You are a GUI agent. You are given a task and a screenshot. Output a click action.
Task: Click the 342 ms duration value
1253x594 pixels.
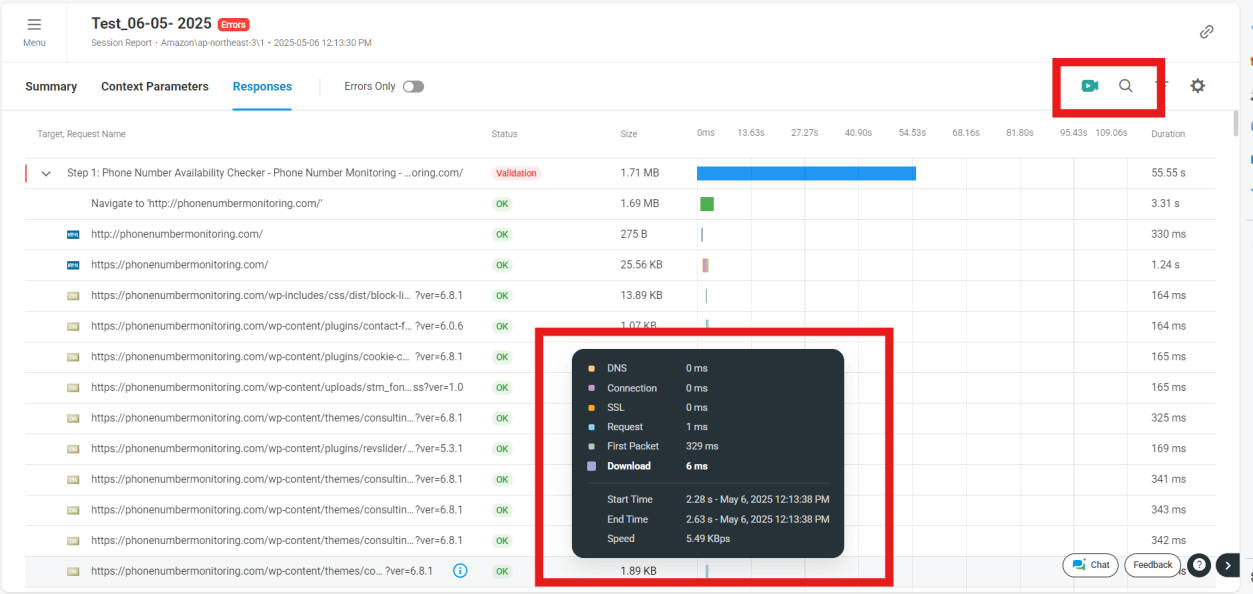[x=1169, y=540]
